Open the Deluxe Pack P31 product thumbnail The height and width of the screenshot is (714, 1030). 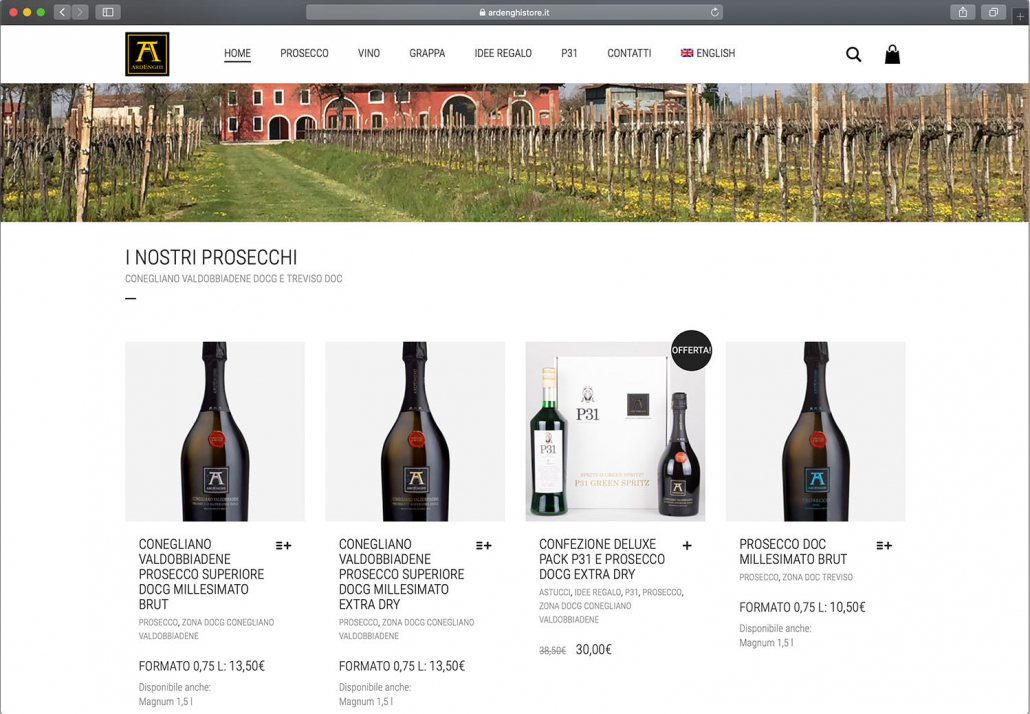(615, 431)
